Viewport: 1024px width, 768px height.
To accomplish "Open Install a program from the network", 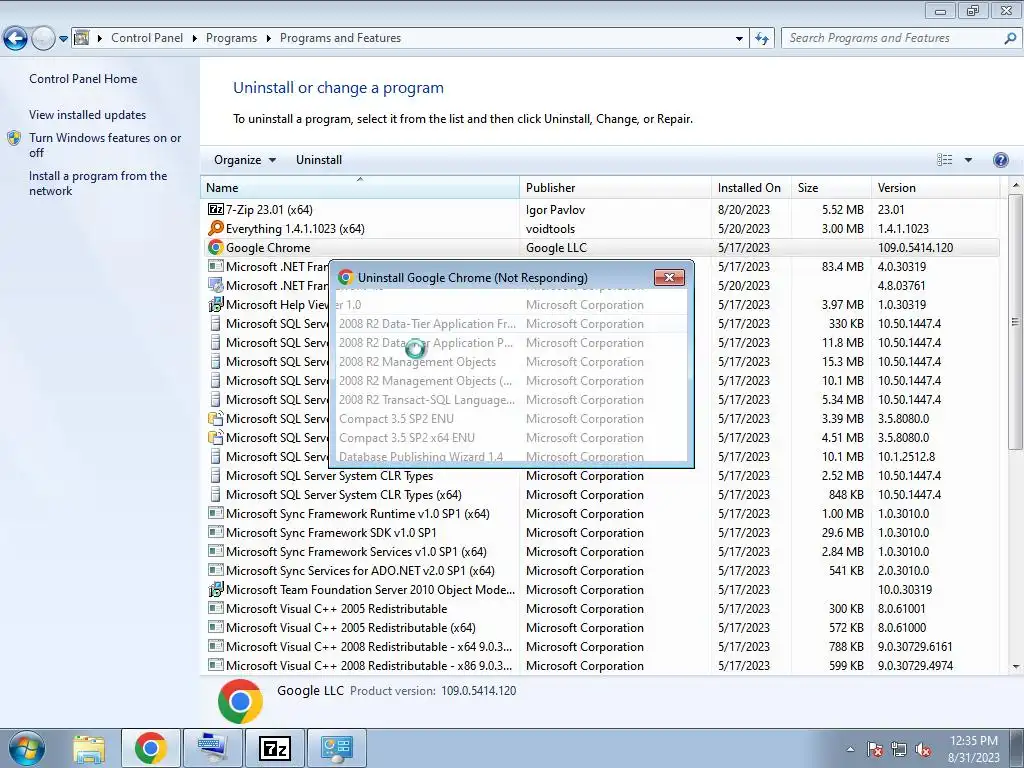I will 98,184.
